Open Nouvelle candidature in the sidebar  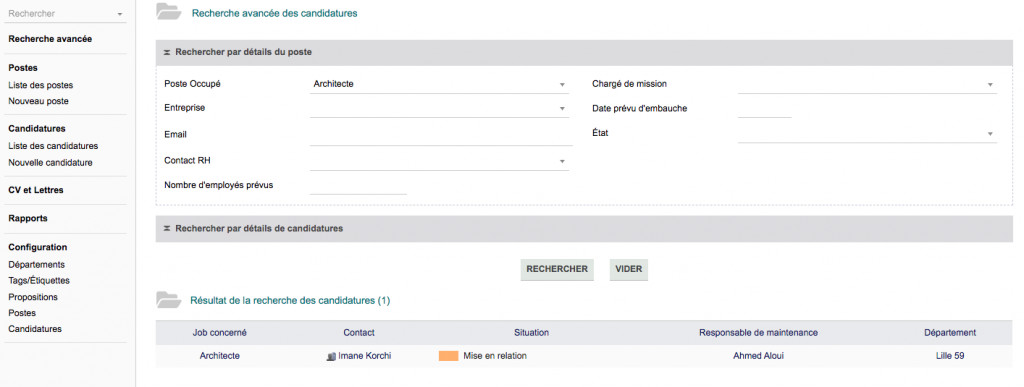point(50,163)
